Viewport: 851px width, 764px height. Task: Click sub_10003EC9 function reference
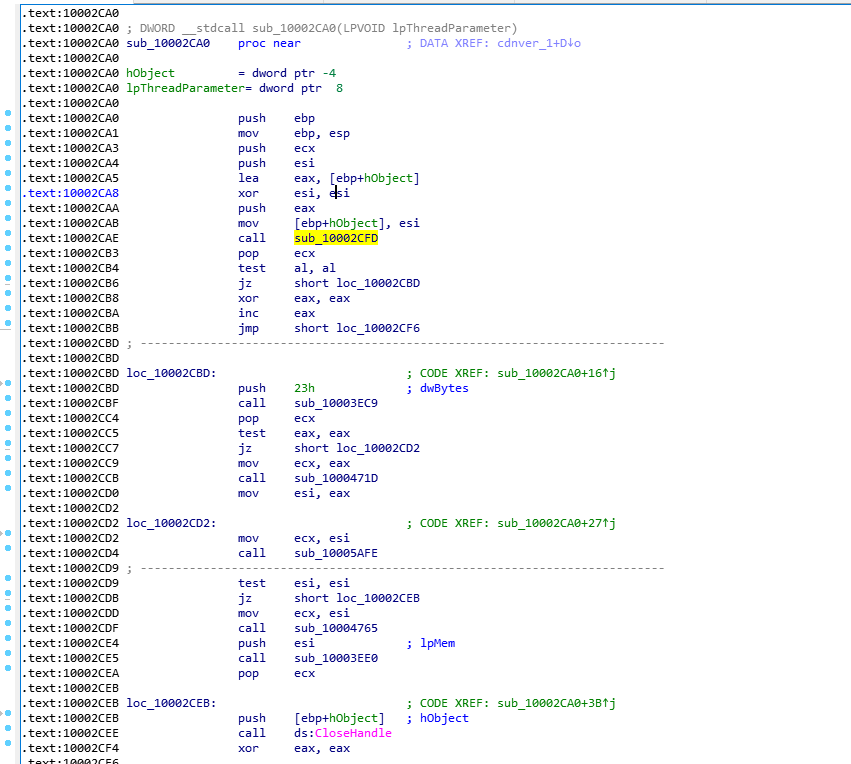click(x=335, y=403)
